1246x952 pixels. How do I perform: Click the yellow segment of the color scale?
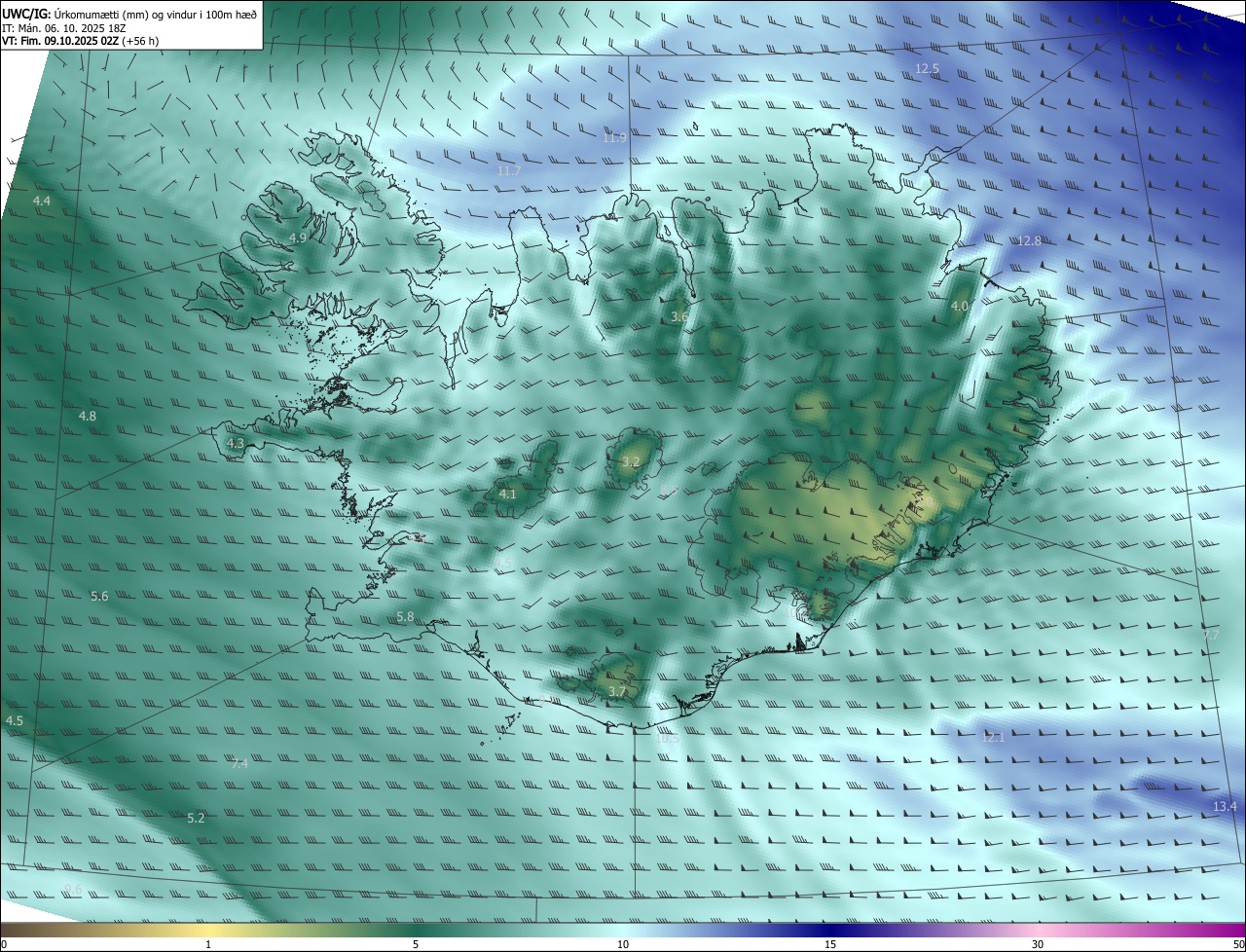[208, 930]
